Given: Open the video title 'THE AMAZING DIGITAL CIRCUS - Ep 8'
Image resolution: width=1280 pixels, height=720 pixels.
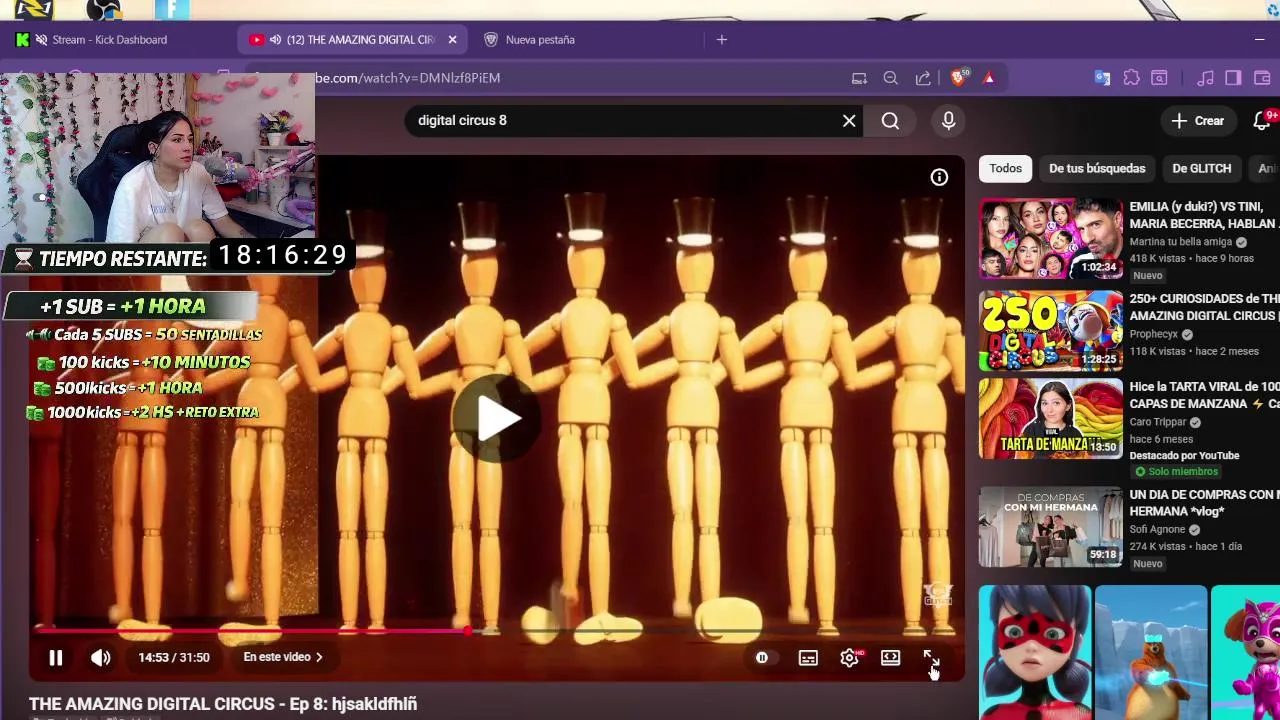Looking at the screenshot, I should click(x=223, y=704).
